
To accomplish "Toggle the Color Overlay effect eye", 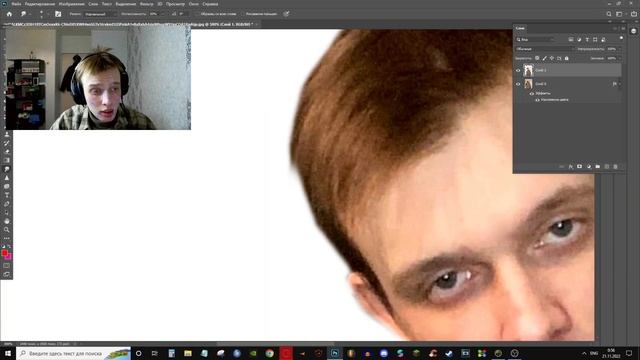I will 537,100.
